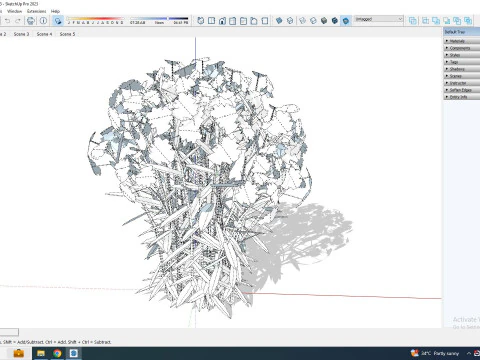
Task: Apply Wireframe face style
Action: pyautogui.click(x=302, y=21)
